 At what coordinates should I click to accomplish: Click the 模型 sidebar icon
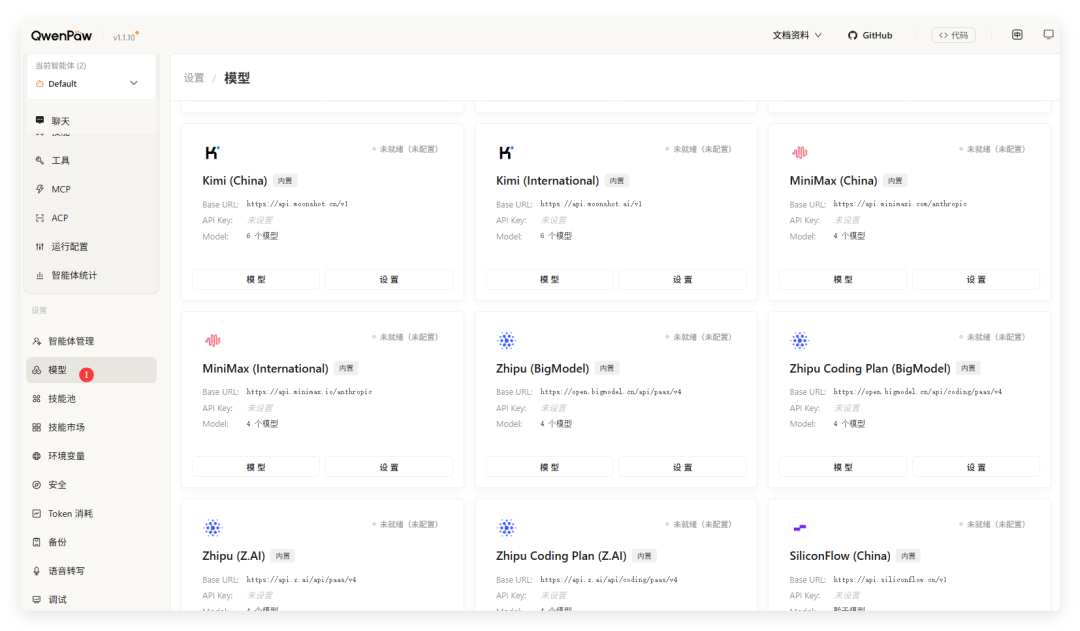pos(37,370)
